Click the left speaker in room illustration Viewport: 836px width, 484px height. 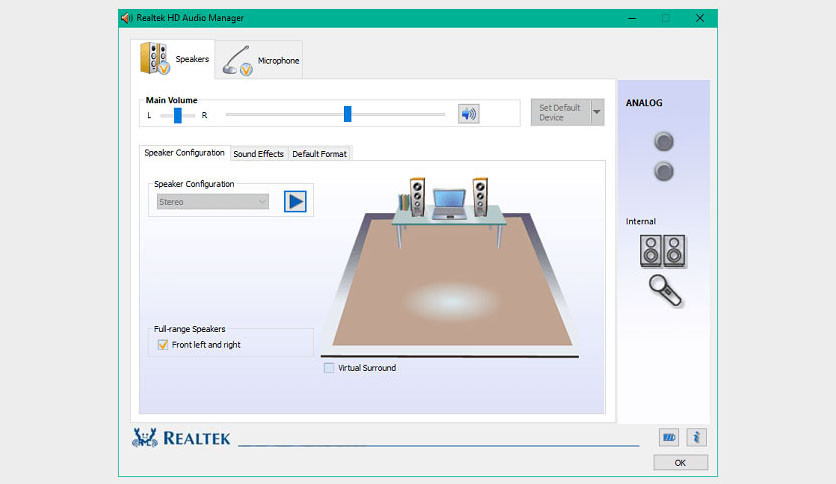(x=417, y=196)
